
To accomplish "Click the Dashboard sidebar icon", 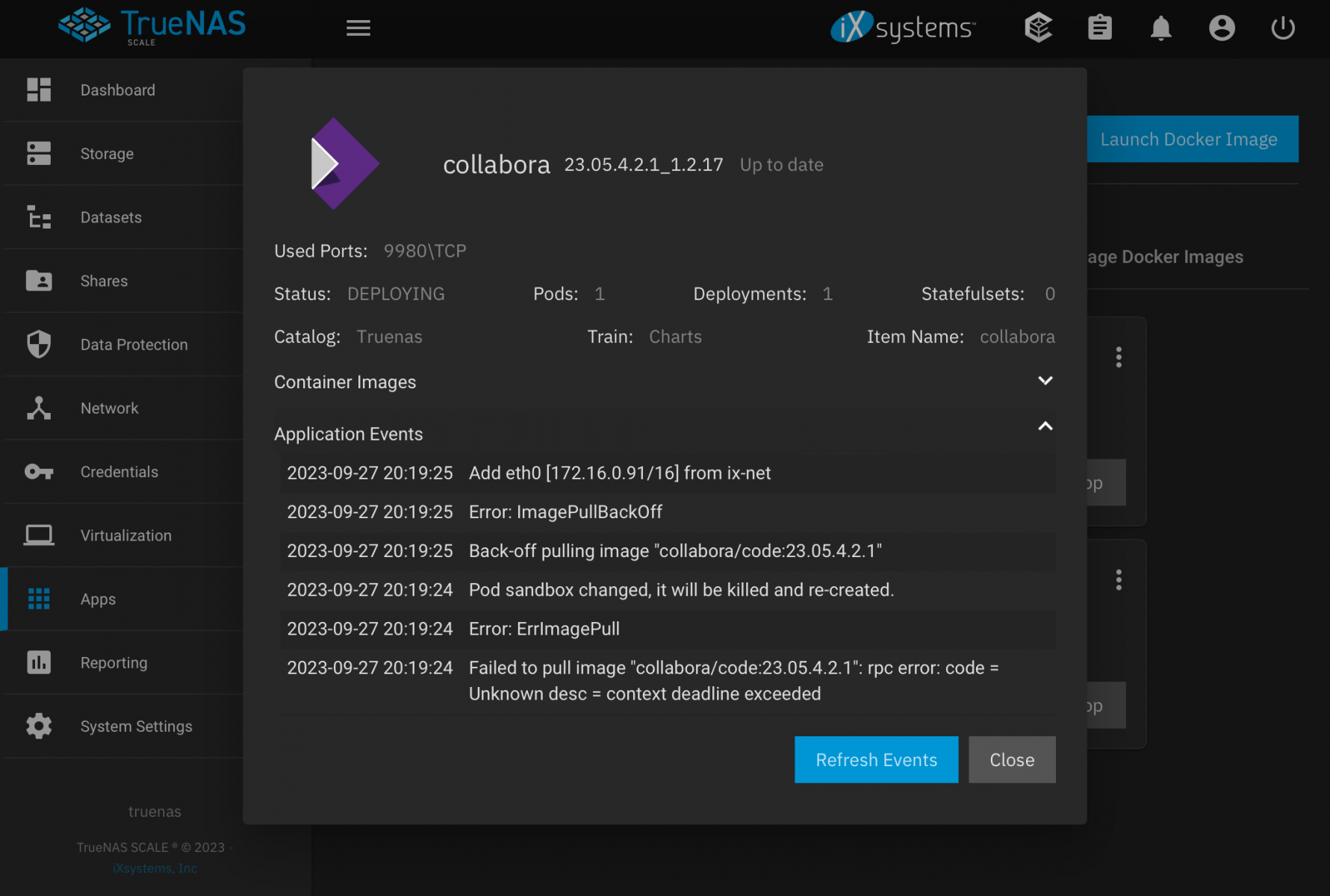I will [x=39, y=90].
